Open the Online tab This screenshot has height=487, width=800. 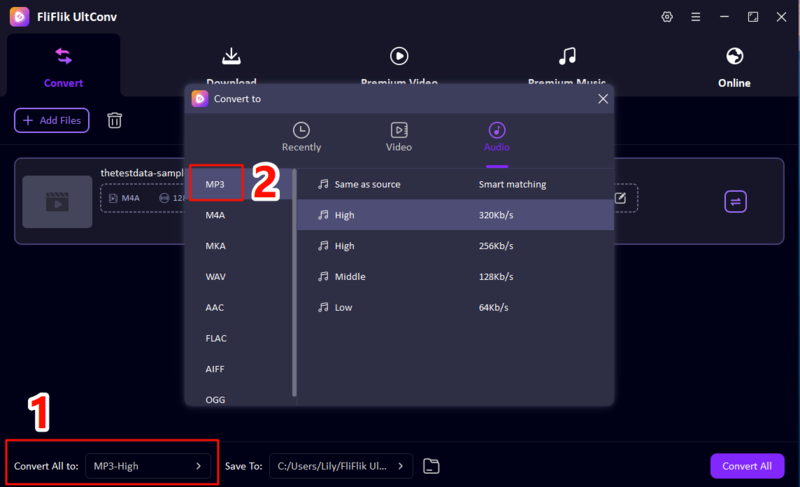pyautogui.click(x=734, y=66)
